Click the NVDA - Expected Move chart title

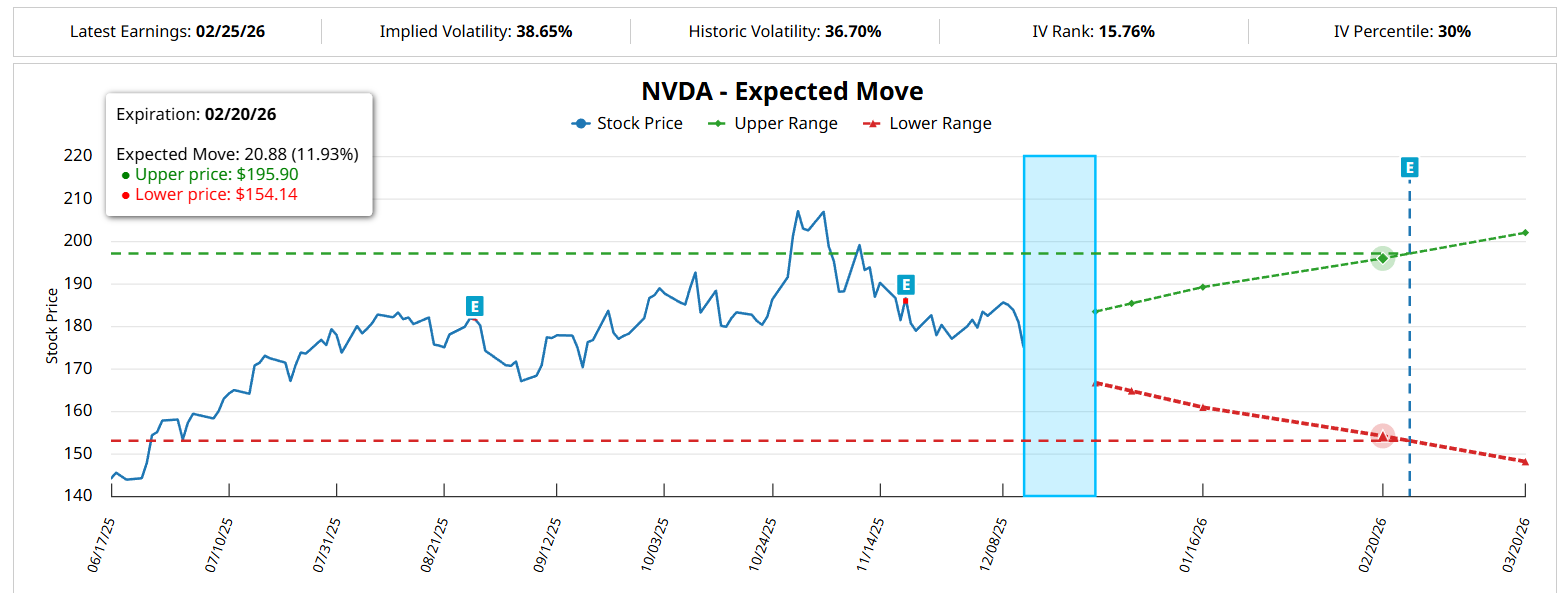point(782,92)
